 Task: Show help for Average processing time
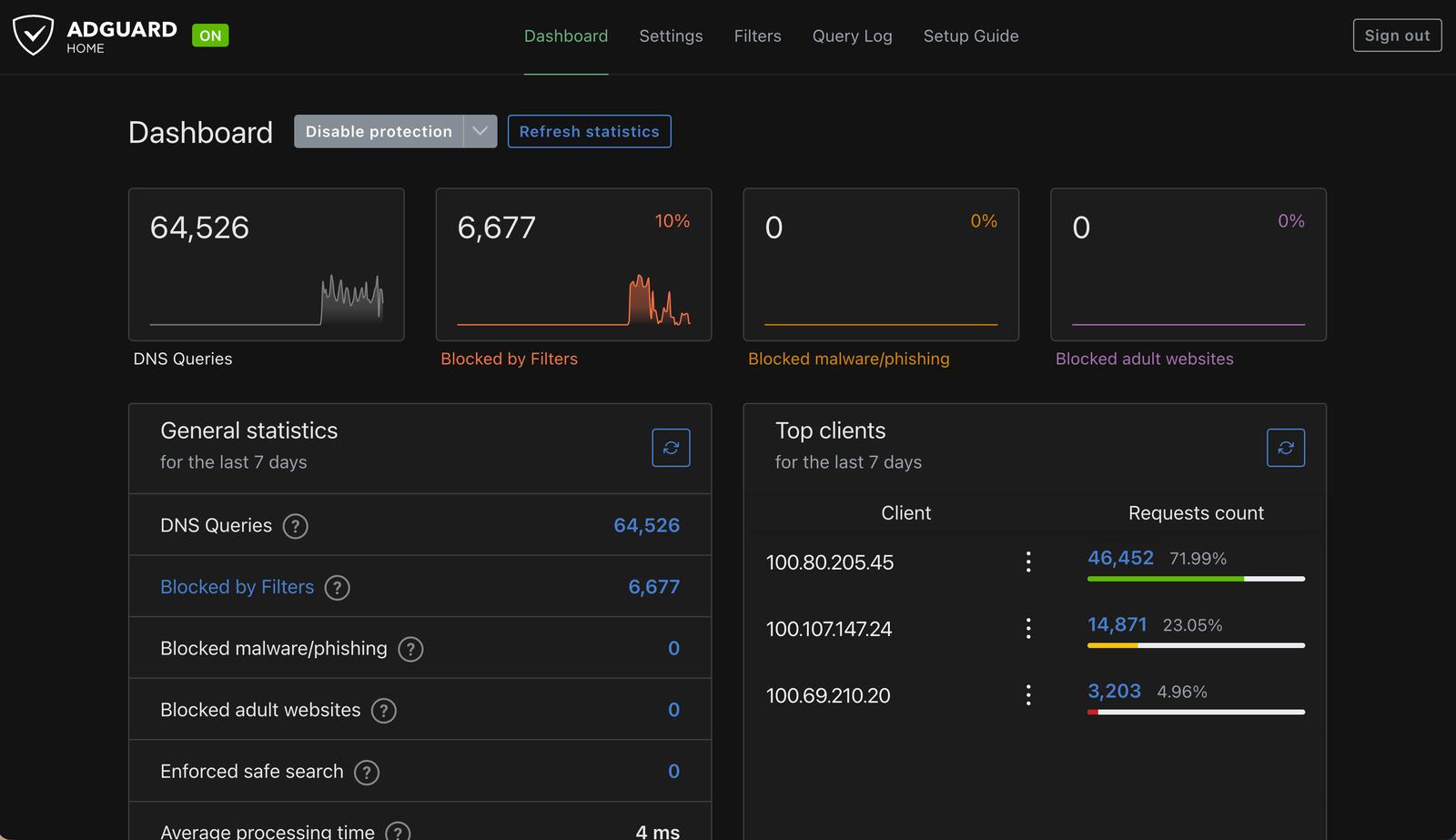click(x=398, y=832)
